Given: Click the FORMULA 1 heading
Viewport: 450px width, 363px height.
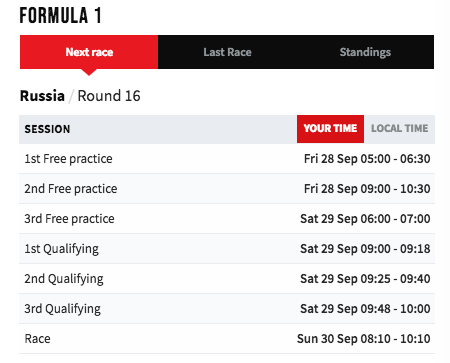Looking at the screenshot, I should (x=60, y=15).
